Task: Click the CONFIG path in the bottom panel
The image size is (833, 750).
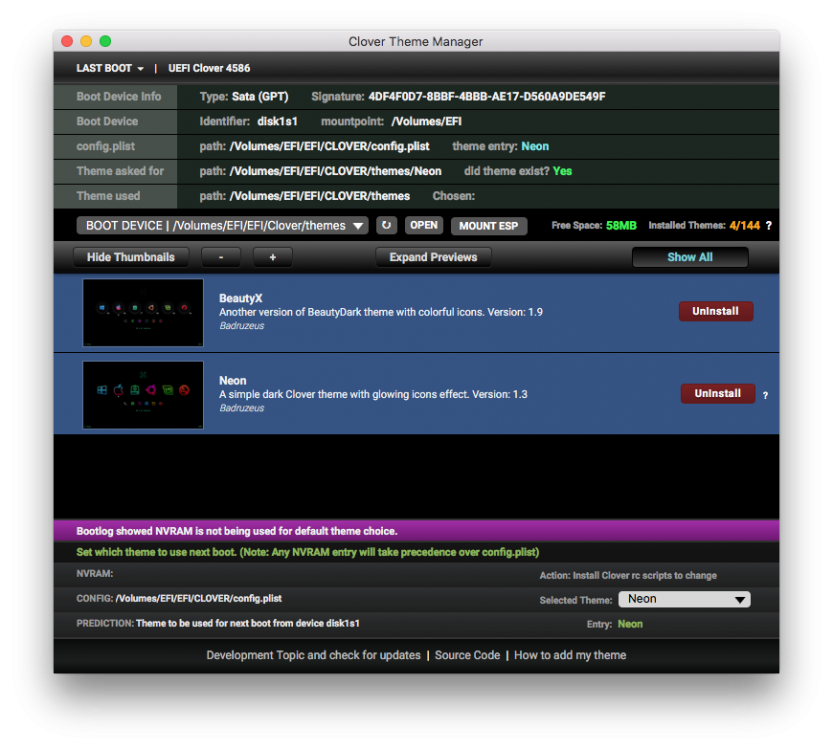Action: (x=199, y=599)
